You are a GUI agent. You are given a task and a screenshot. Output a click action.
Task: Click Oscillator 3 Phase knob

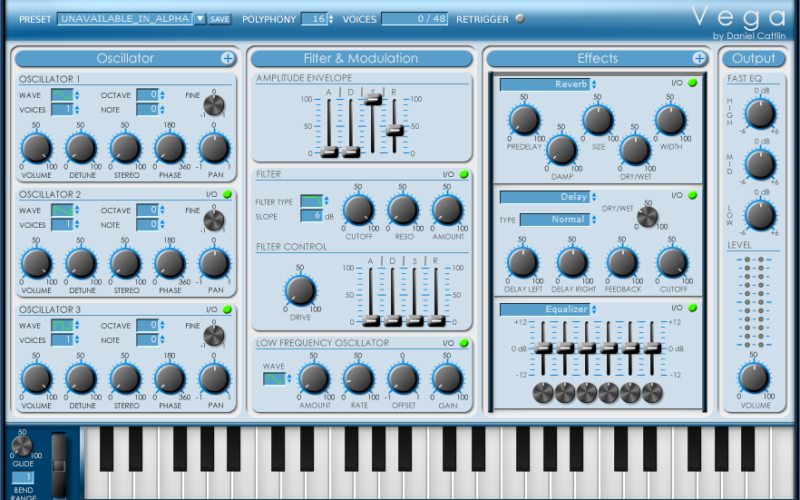(169, 379)
